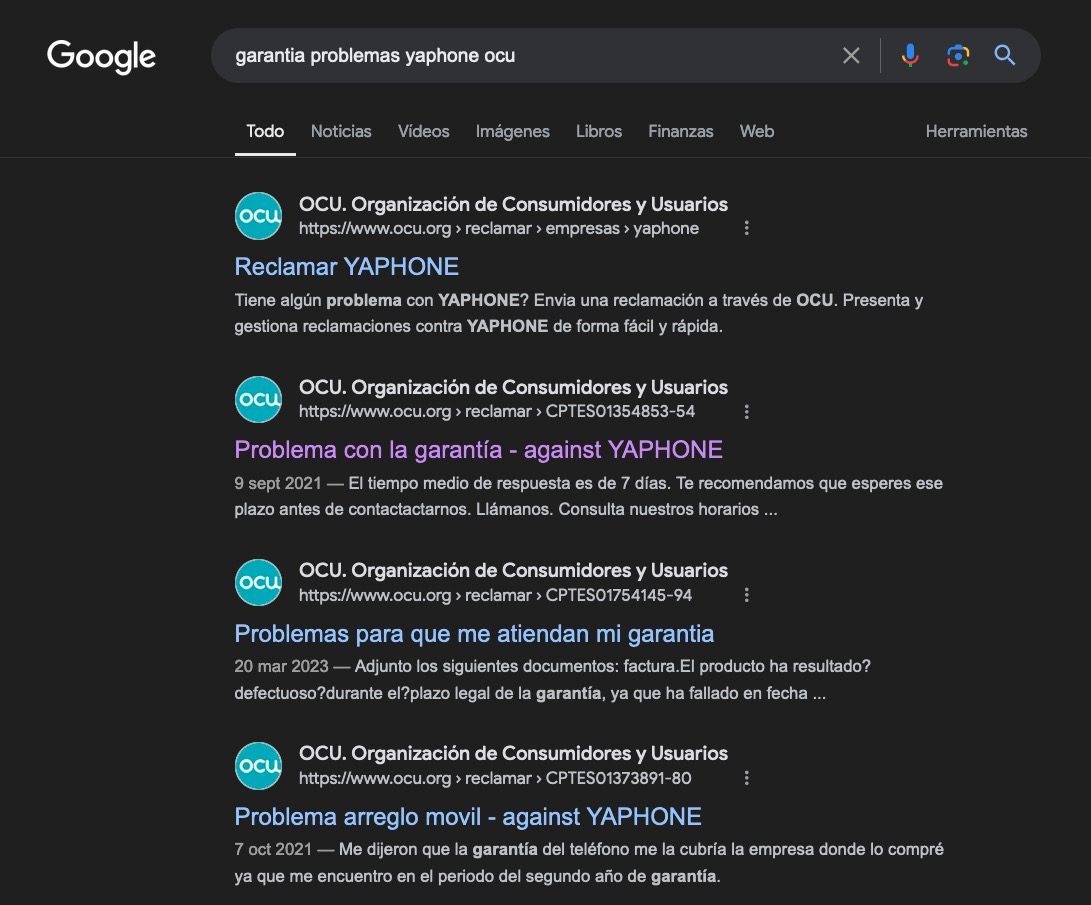
Task: Click the snippet starting 'Tiene algún problema con YAPHONE'
Action: click(x=579, y=313)
